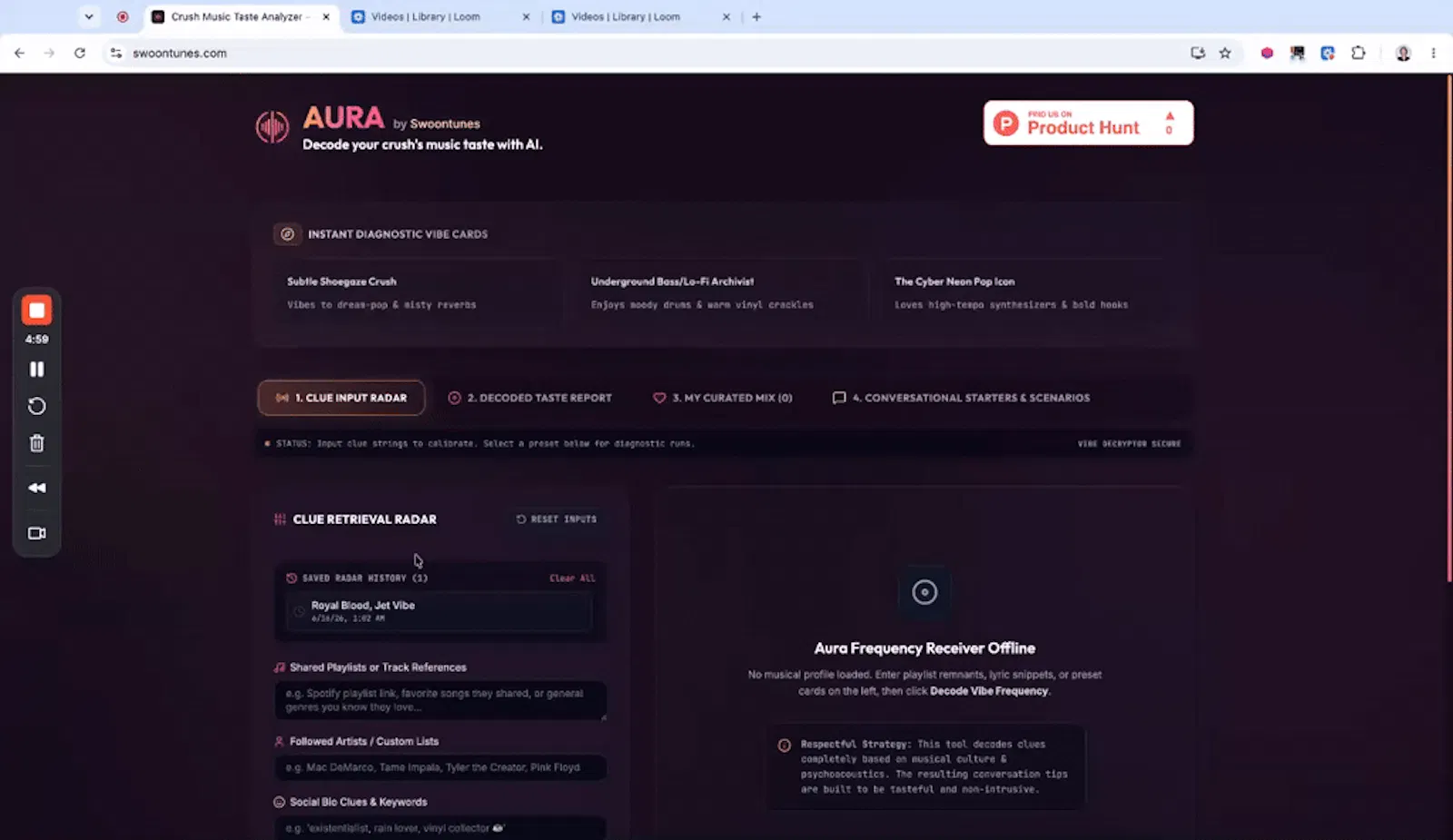Click Clear All in radar history
This screenshot has width=1453, height=840.
(572, 578)
